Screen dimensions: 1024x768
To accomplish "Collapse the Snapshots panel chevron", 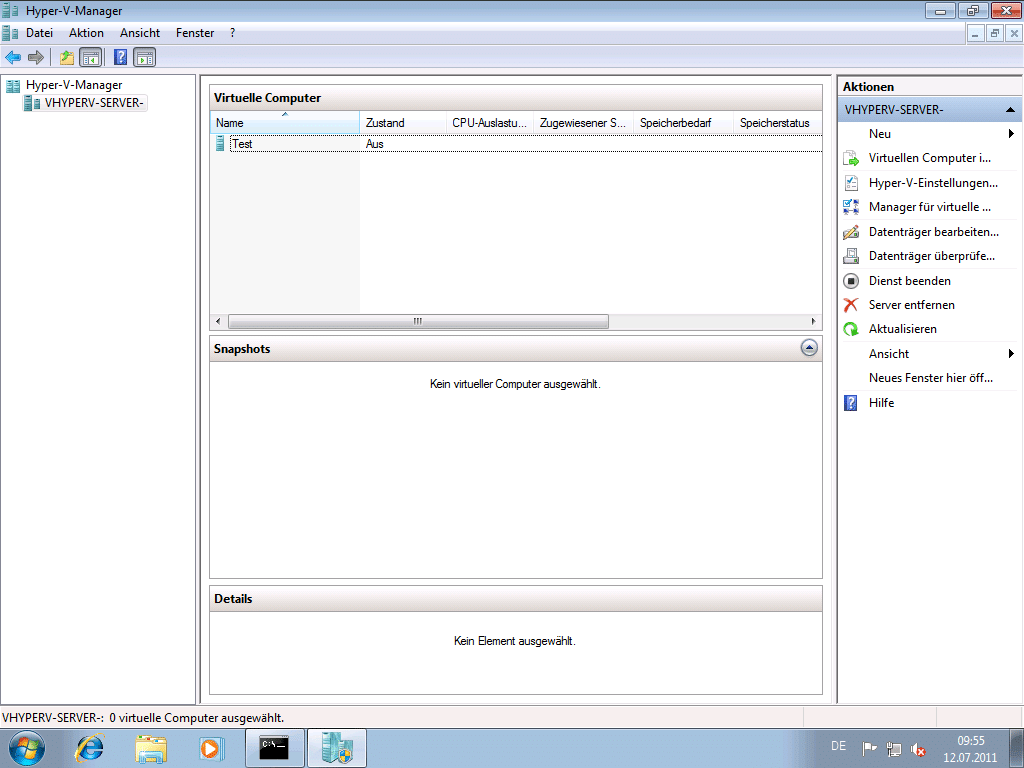I will pyautogui.click(x=809, y=348).
